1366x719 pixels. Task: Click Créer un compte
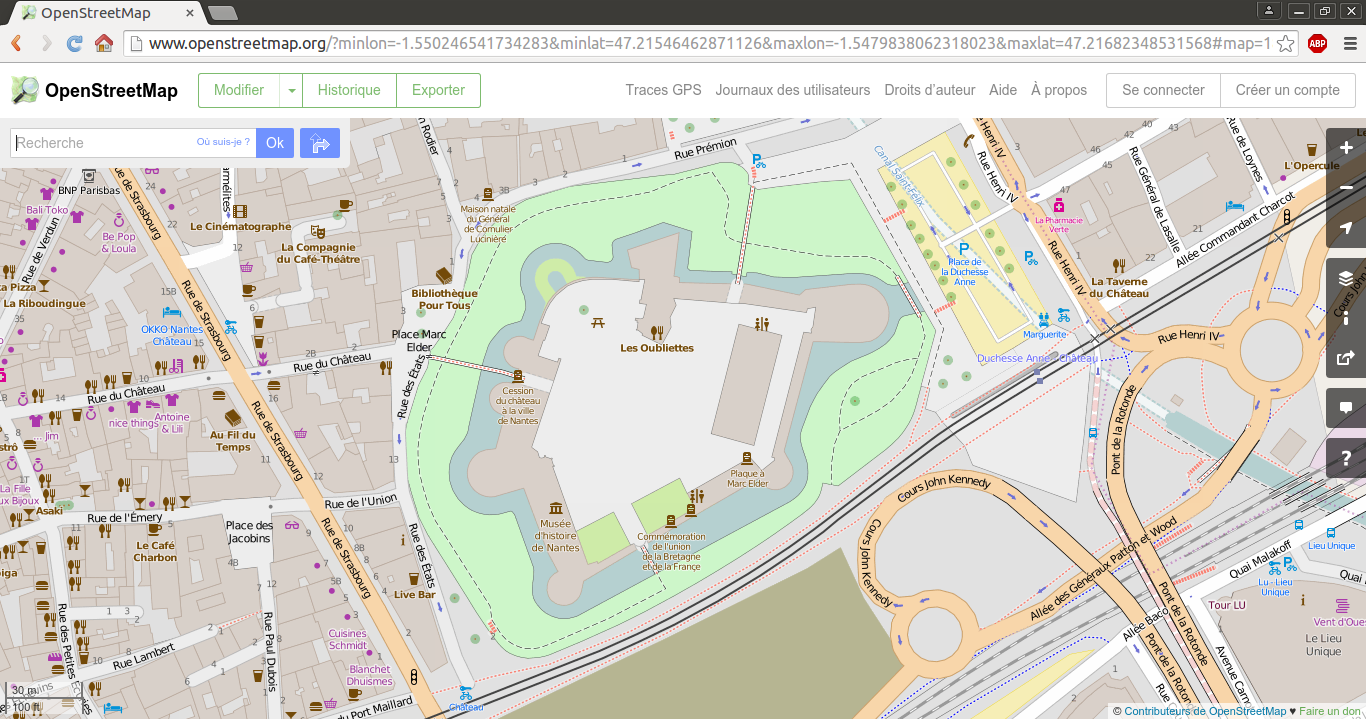[x=1288, y=90]
